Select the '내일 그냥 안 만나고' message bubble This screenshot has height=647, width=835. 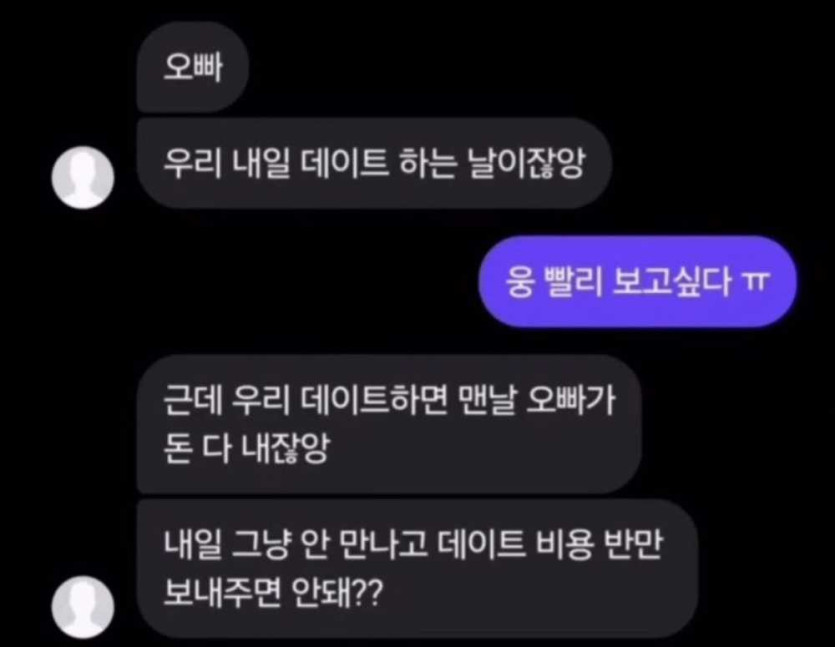418,568
